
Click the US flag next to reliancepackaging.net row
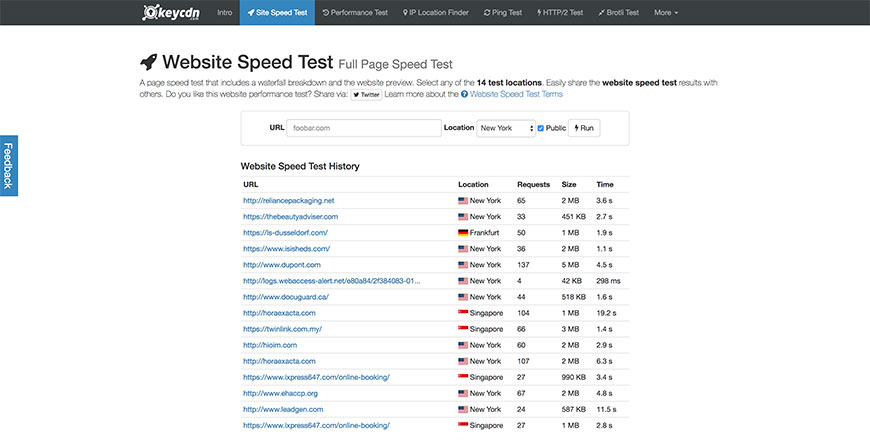pyautogui.click(x=463, y=200)
